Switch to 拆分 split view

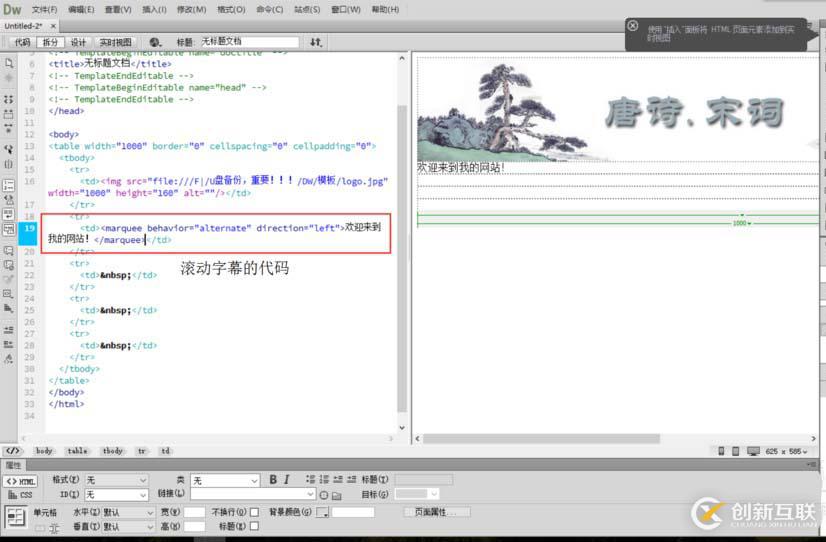click(50, 42)
